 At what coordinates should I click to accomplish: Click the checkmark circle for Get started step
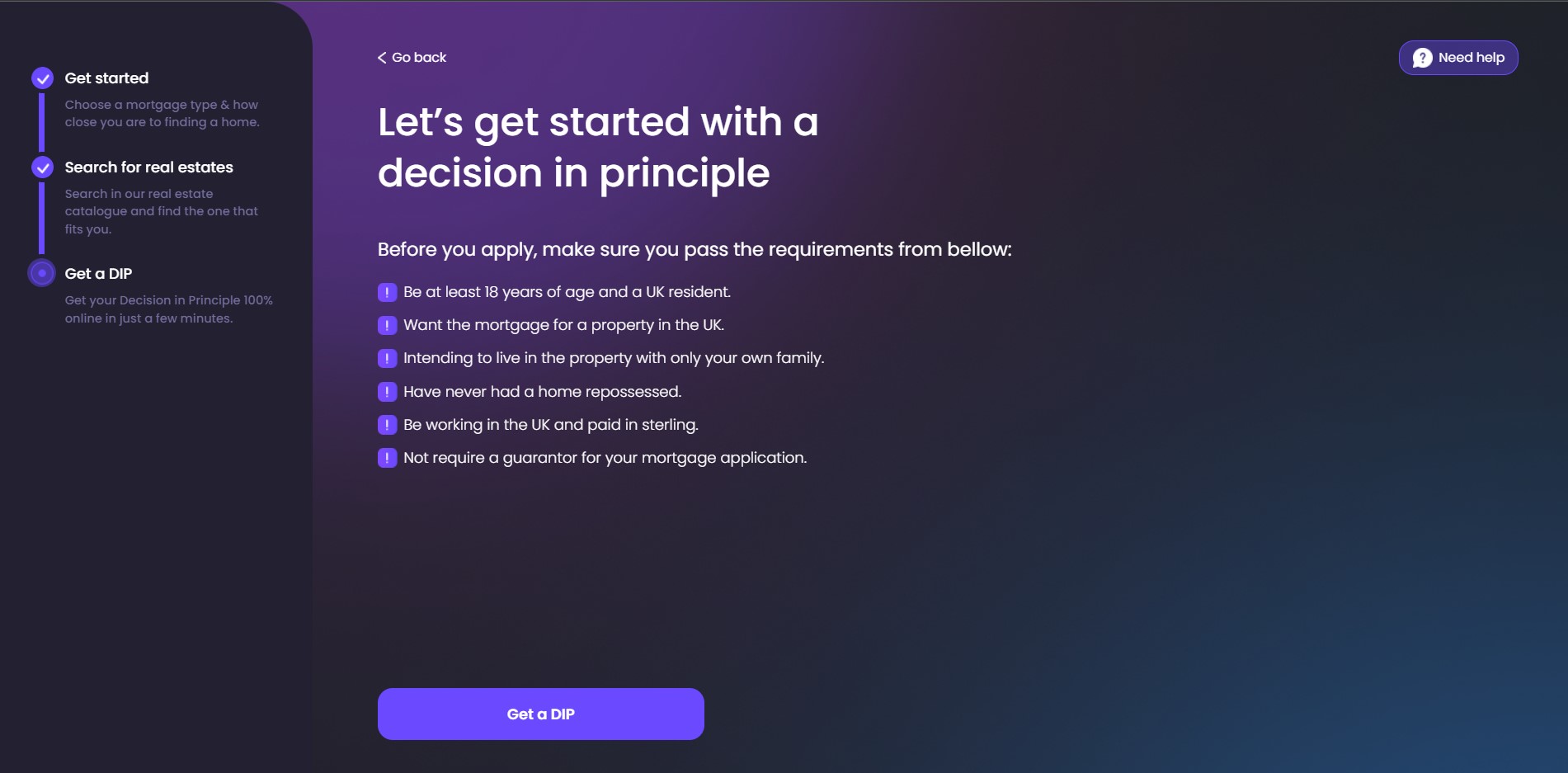click(x=42, y=78)
